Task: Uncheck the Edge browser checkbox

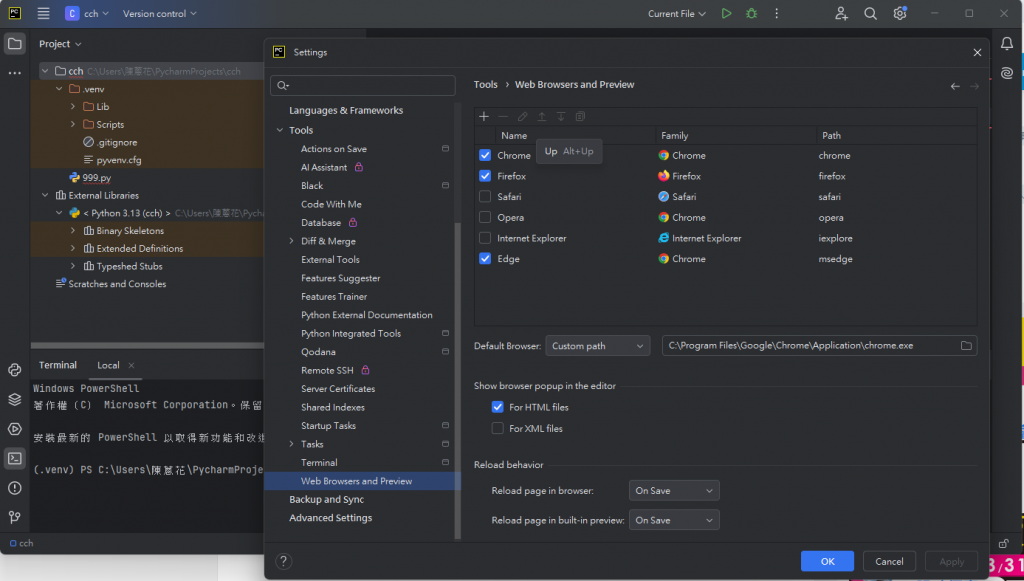Action: click(485, 259)
